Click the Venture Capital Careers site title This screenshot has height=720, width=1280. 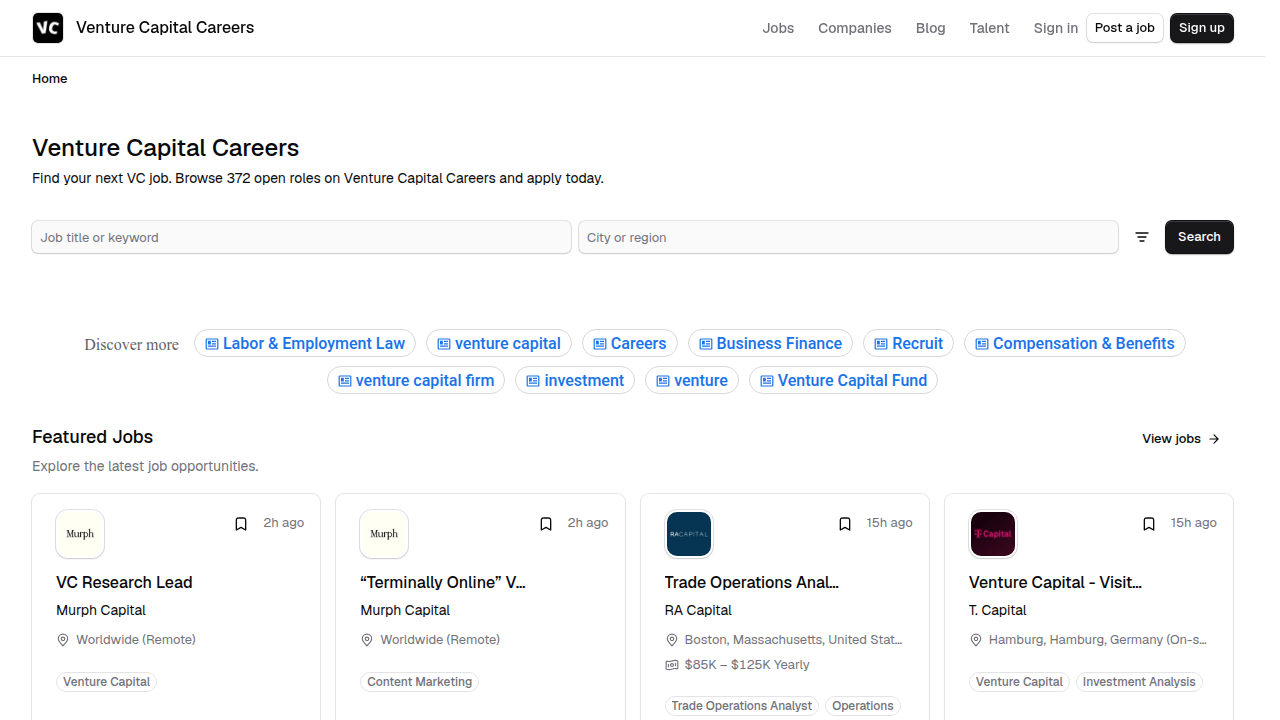(165, 28)
